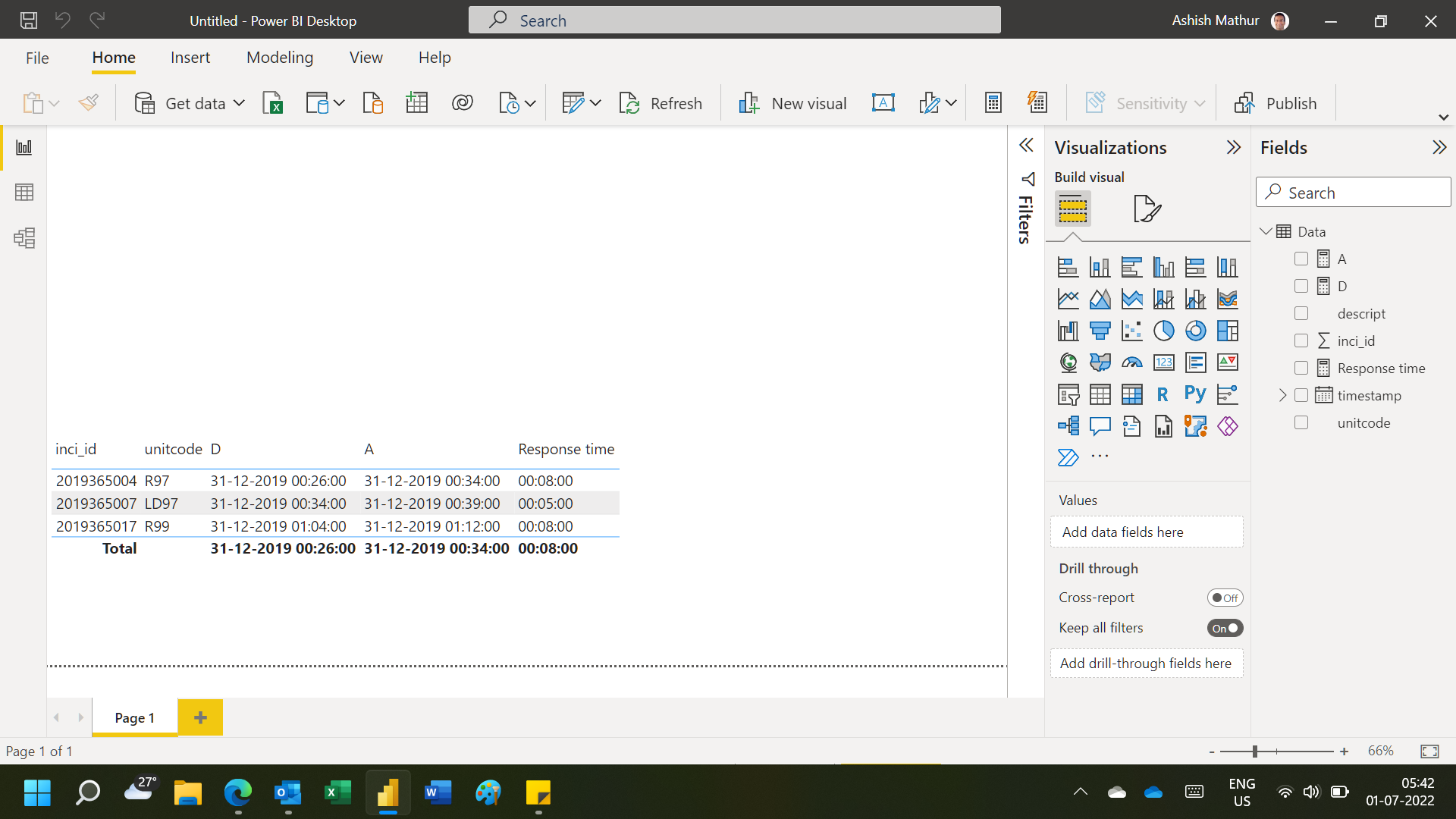Add a New visual
This screenshot has width=1456, height=819.
792,103
